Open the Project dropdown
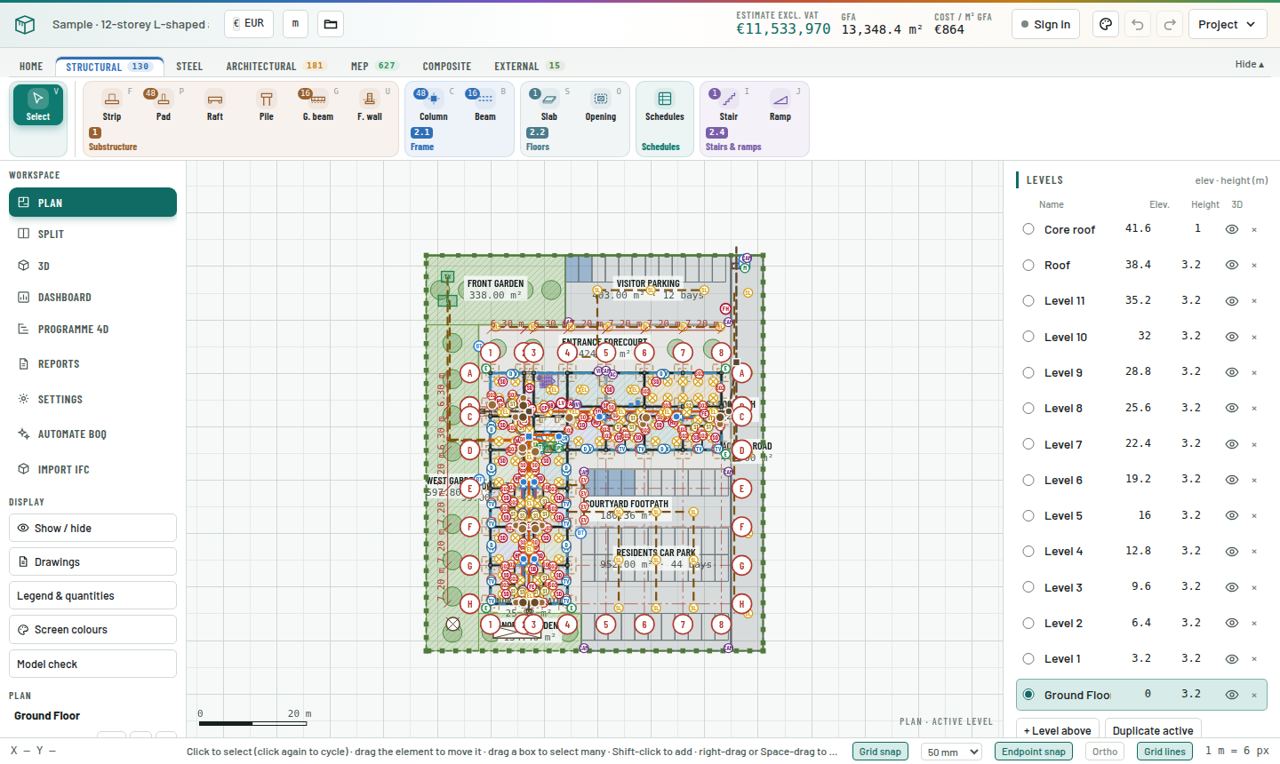This screenshot has height=764, width=1280. tap(1227, 24)
